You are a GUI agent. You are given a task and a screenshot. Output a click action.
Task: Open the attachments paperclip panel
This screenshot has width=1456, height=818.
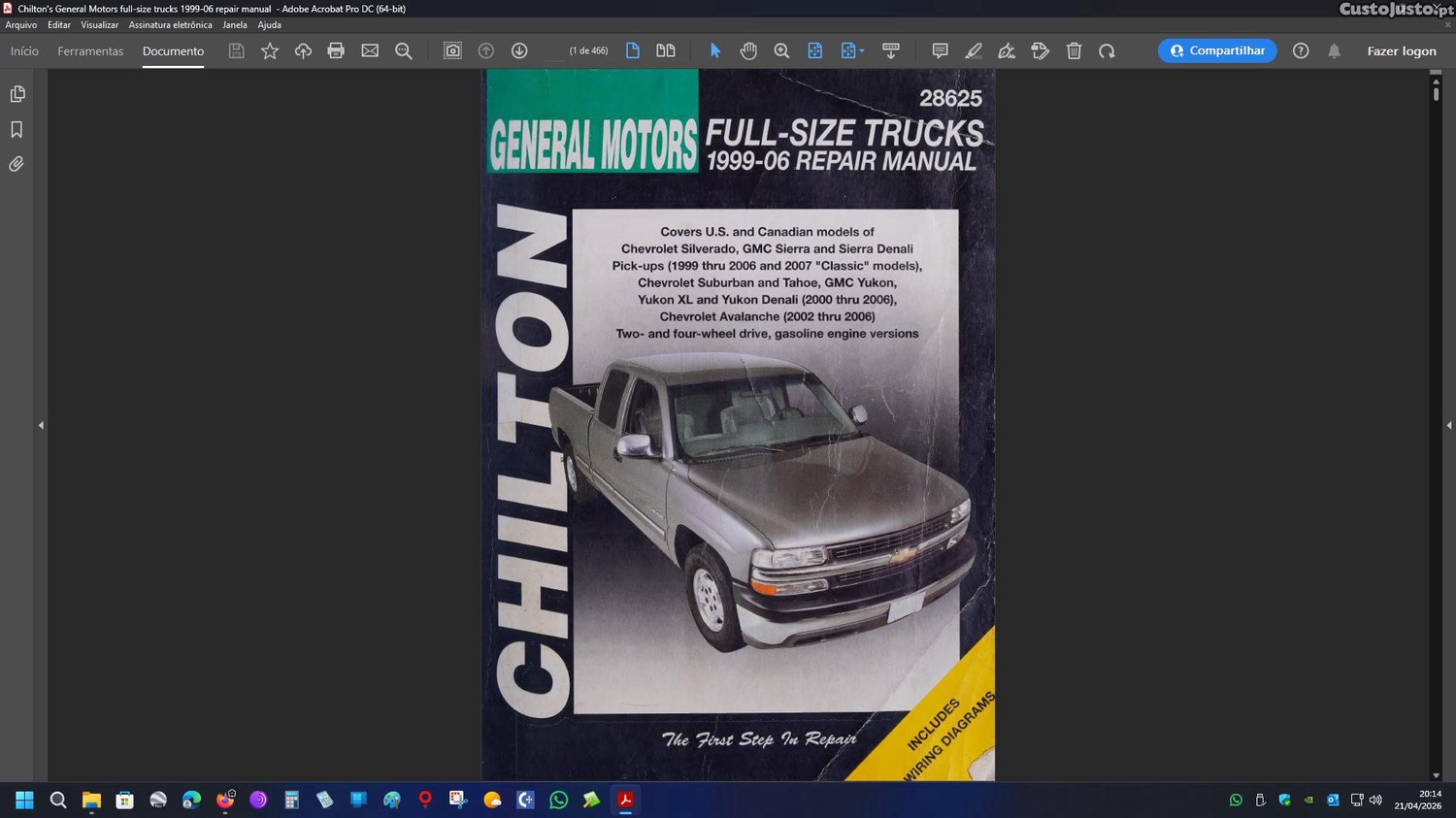17,164
